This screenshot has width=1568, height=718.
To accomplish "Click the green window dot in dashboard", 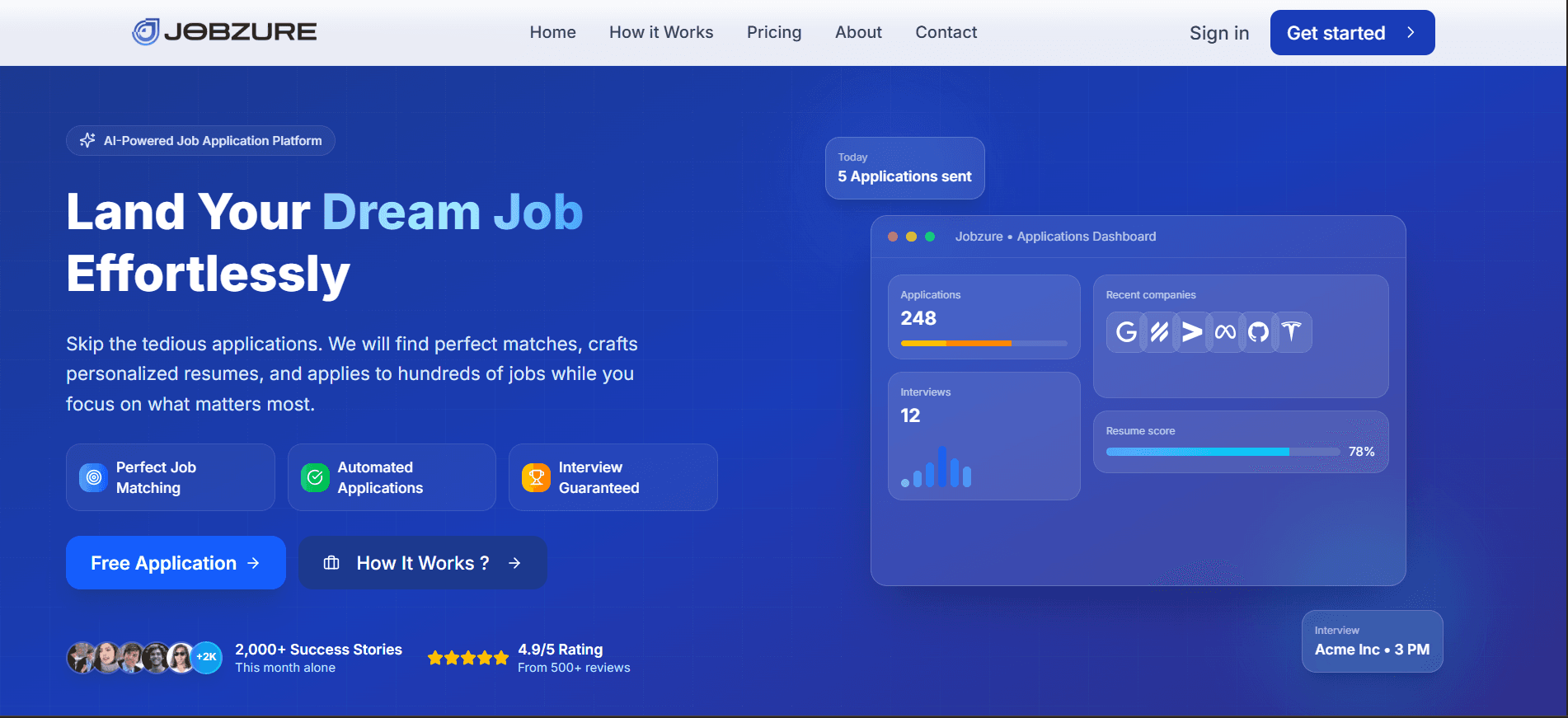I will tap(930, 237).
